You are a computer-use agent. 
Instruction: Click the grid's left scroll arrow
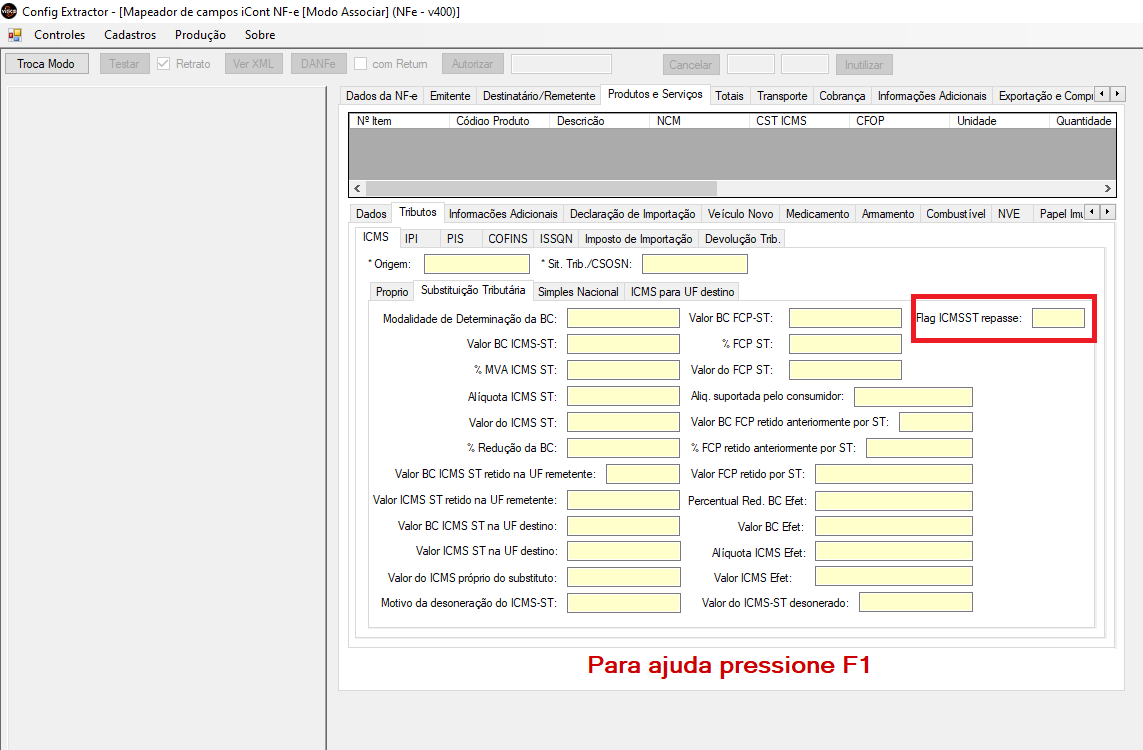[357, 189]
